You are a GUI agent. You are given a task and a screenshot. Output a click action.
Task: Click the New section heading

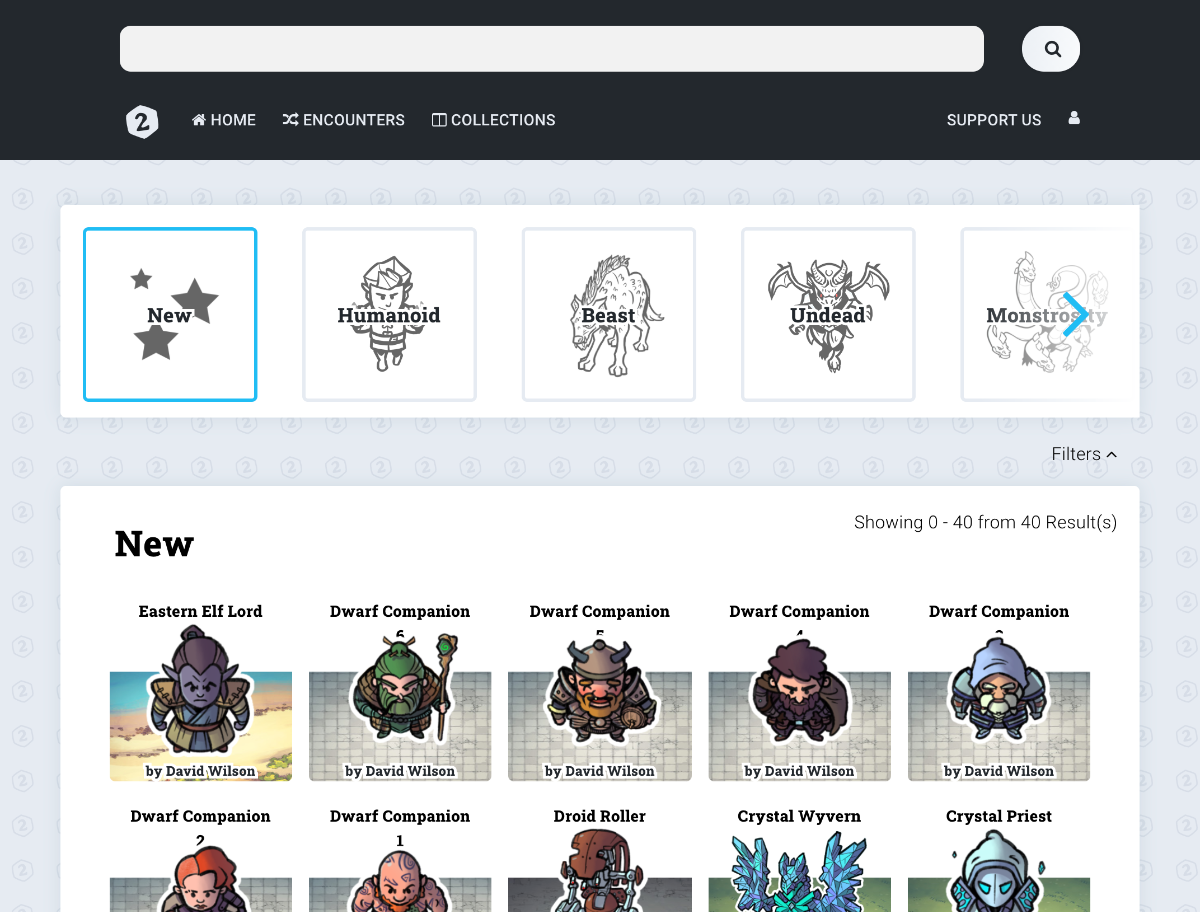click(154, 544)
